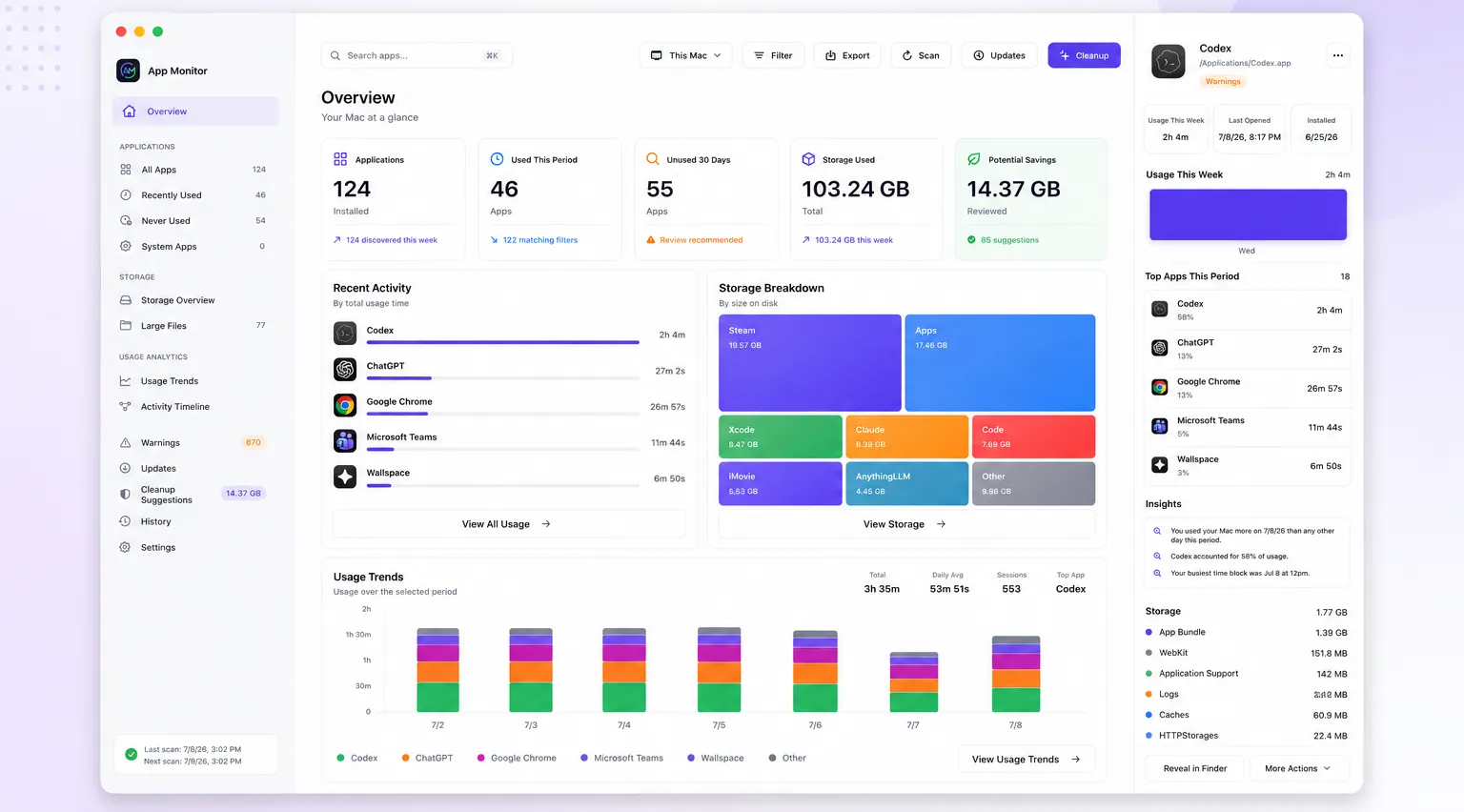Viewport: 1464px width, 812px height.
Task: Expand the This Mac dropdown
Action: [x=686, y=55]
